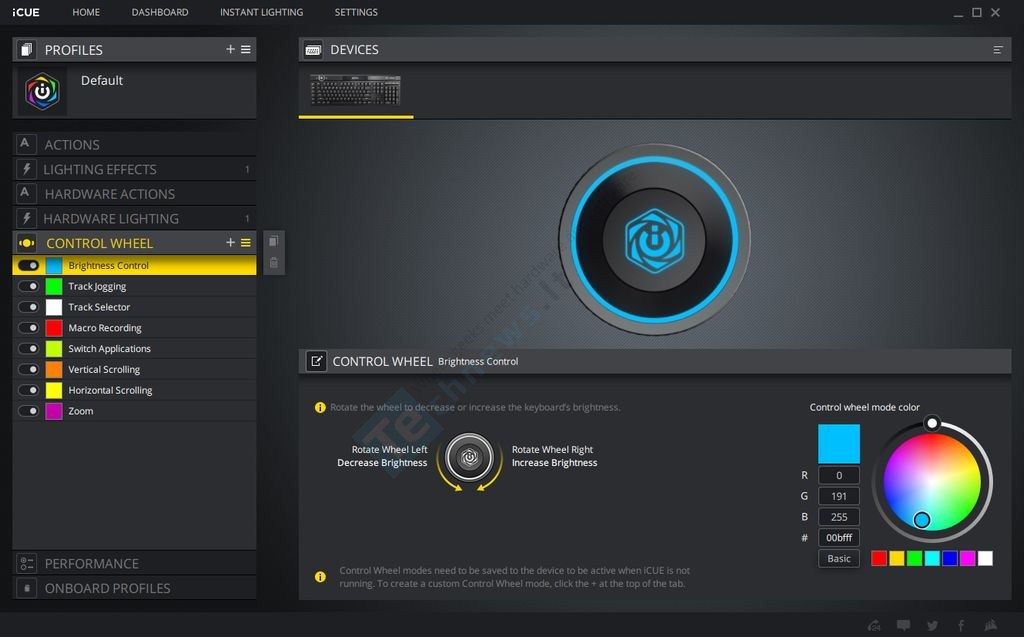Image resolution: width=1024 pixels, height=637 pixels.
Task: Select the Default profile hexagon icon
Action: pos(42,91)
